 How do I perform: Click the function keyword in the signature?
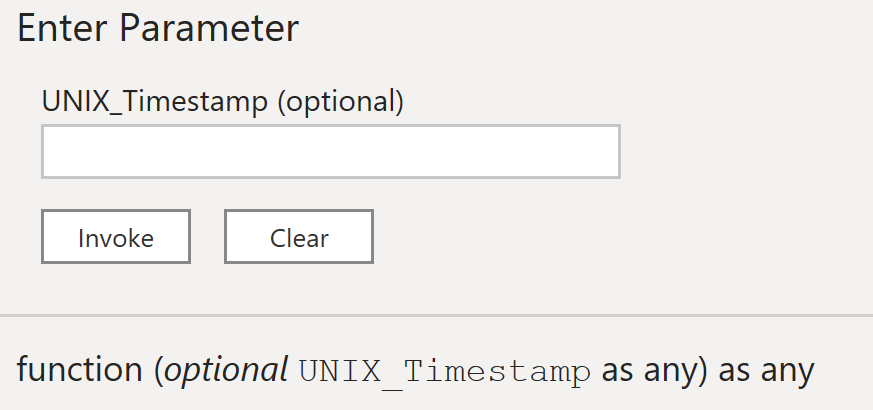pos(80,370)
